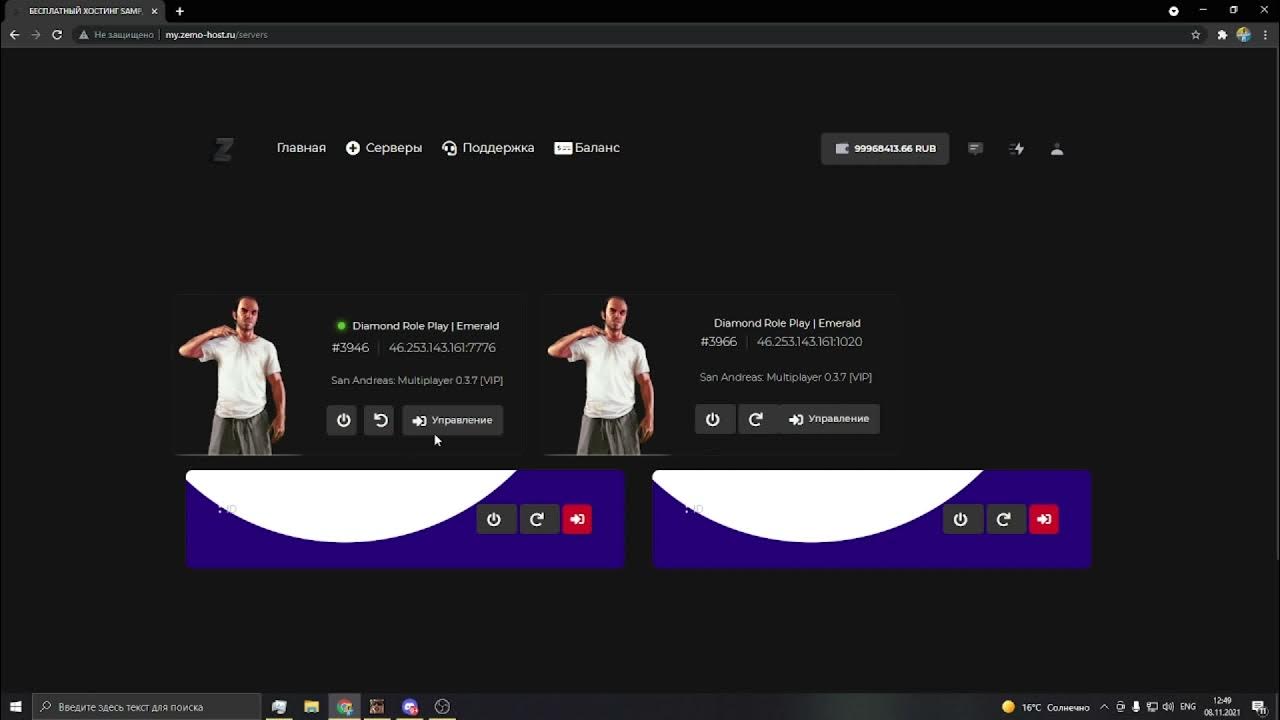Open the Поддержка section
The width and height of the screenshot is (1280, 720).
(488, 148)
